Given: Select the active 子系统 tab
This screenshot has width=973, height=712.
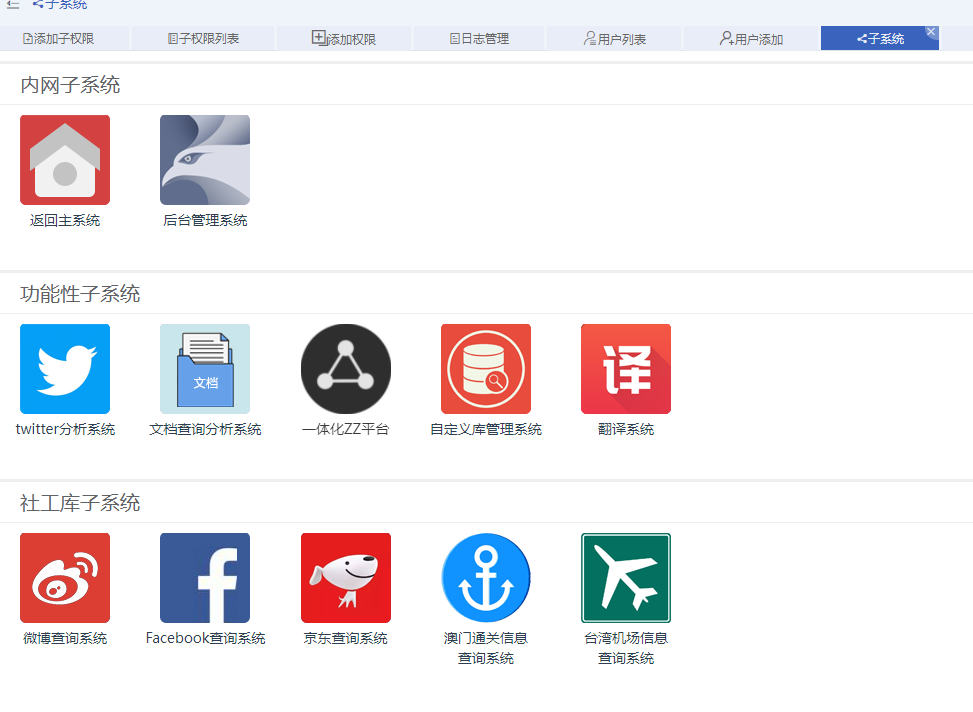Looking at the screenshot, I should click(879, 38).
